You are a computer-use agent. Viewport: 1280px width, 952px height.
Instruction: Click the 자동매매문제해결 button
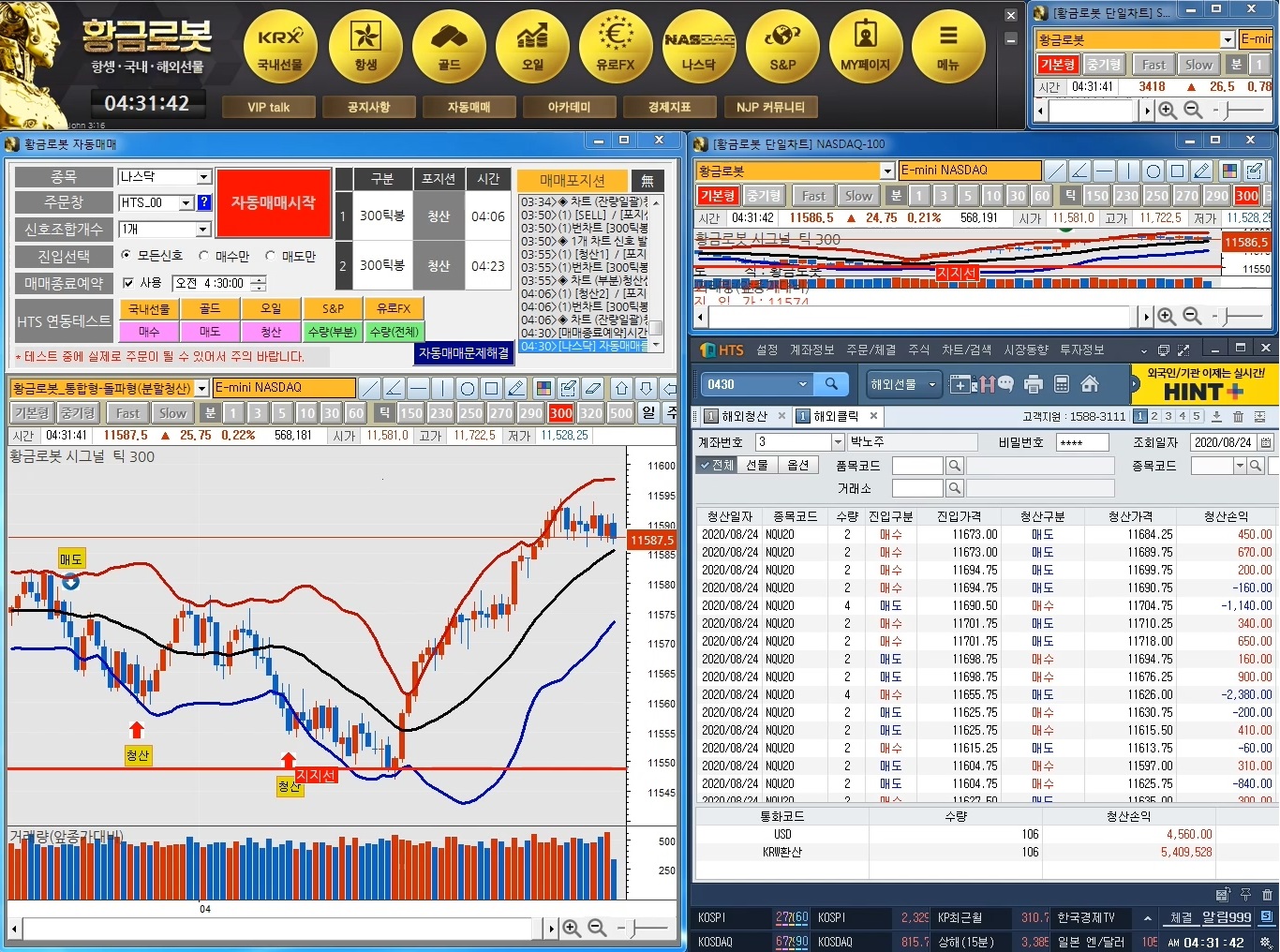[464, 353]
